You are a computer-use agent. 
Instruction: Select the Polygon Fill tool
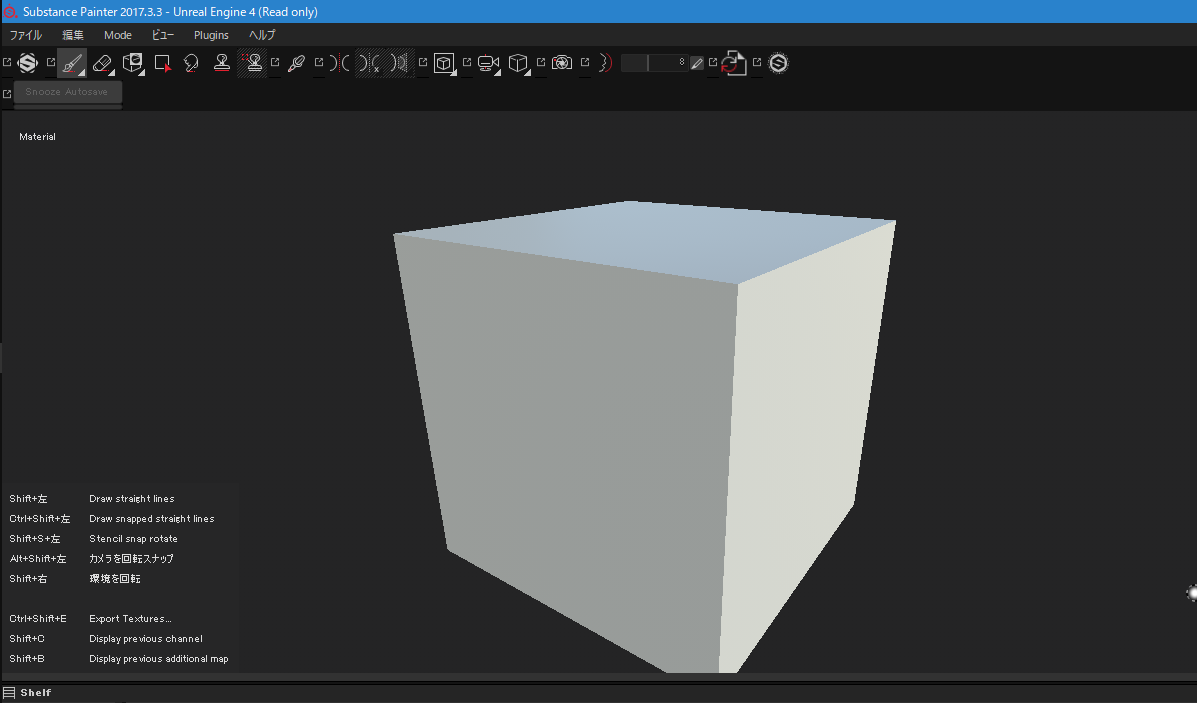pos(163,63)
